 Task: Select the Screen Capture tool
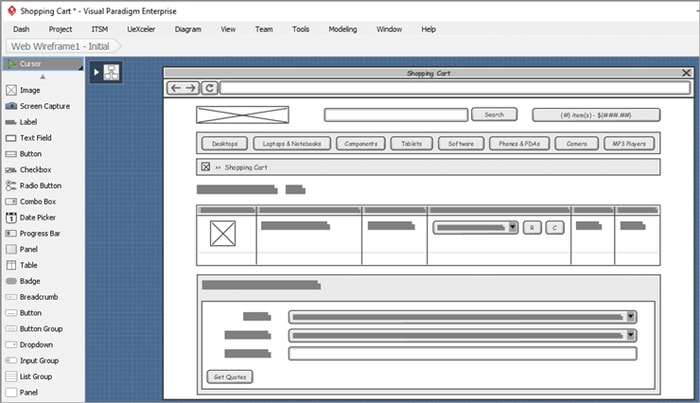point(43,106)
